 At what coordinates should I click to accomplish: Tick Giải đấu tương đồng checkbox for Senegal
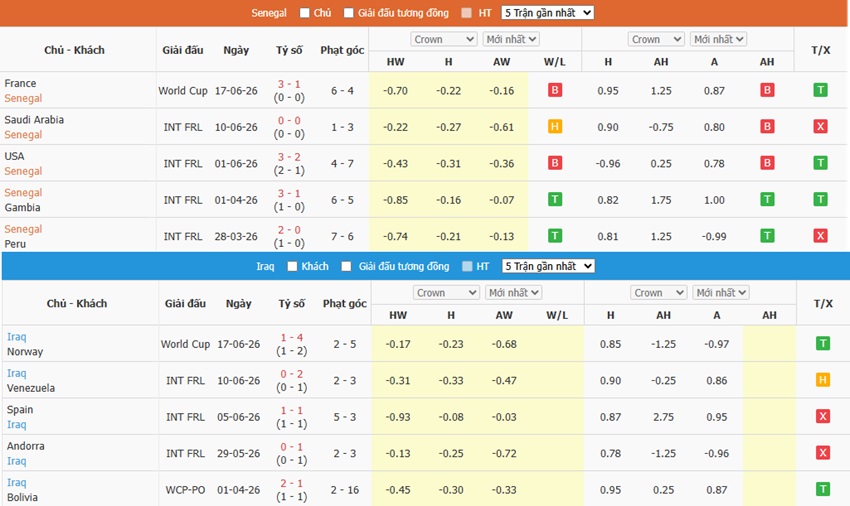(349, 12)
